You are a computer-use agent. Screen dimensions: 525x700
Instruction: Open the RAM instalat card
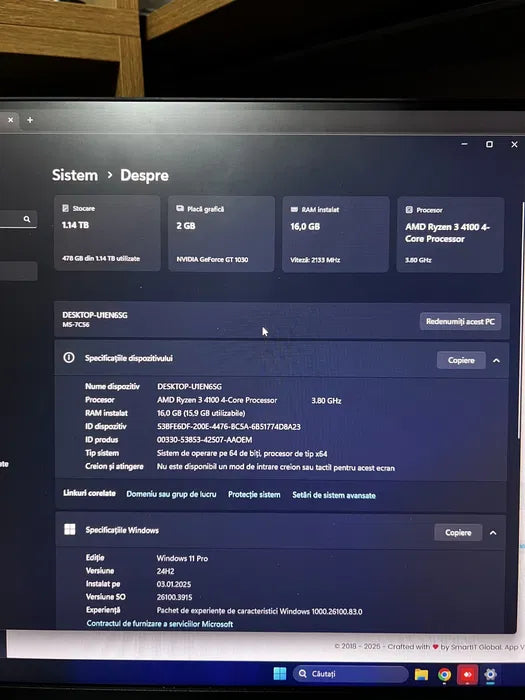336,234
